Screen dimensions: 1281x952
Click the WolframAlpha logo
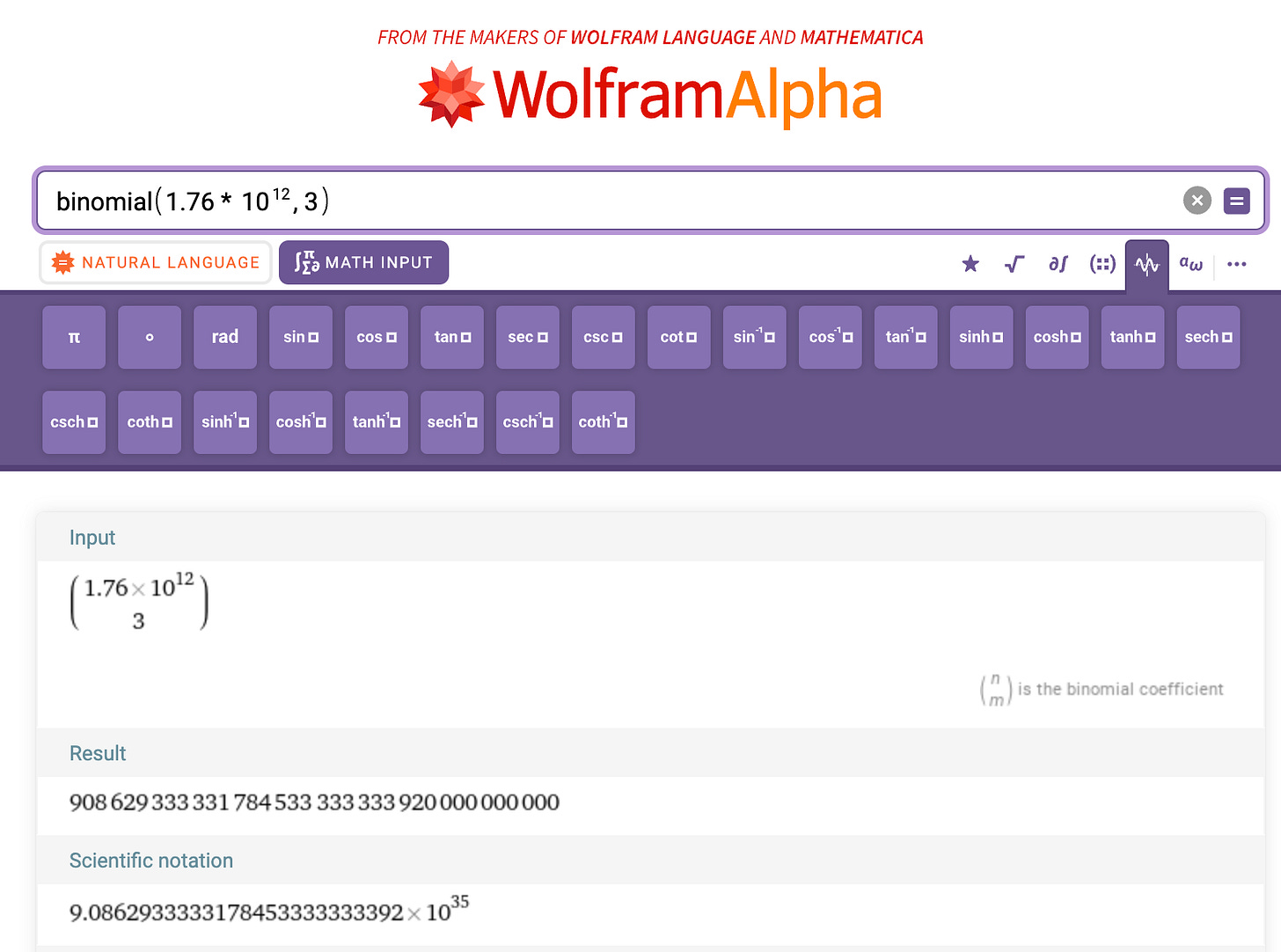coord(650,95)
